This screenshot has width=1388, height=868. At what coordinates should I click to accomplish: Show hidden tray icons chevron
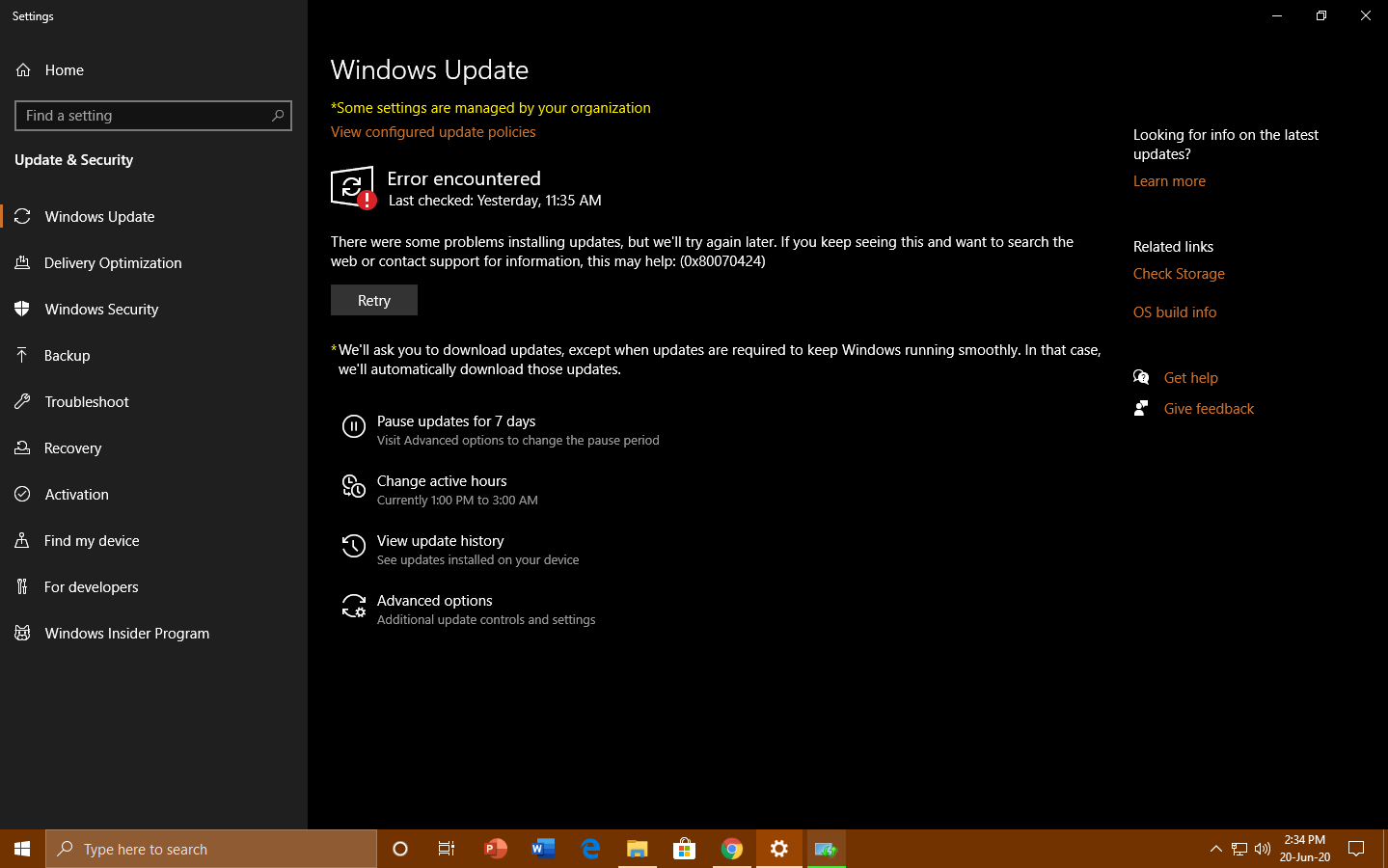coord(1215,849)
